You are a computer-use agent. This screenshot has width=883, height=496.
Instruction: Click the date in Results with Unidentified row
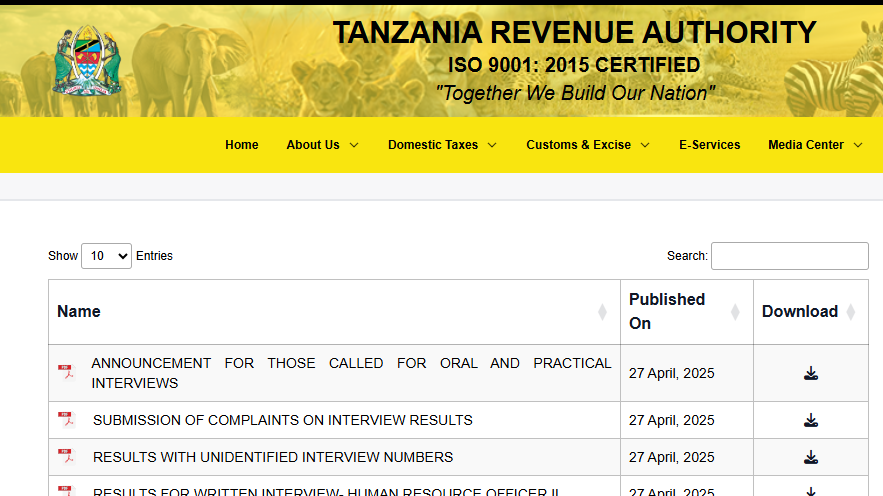pos(671,457)
